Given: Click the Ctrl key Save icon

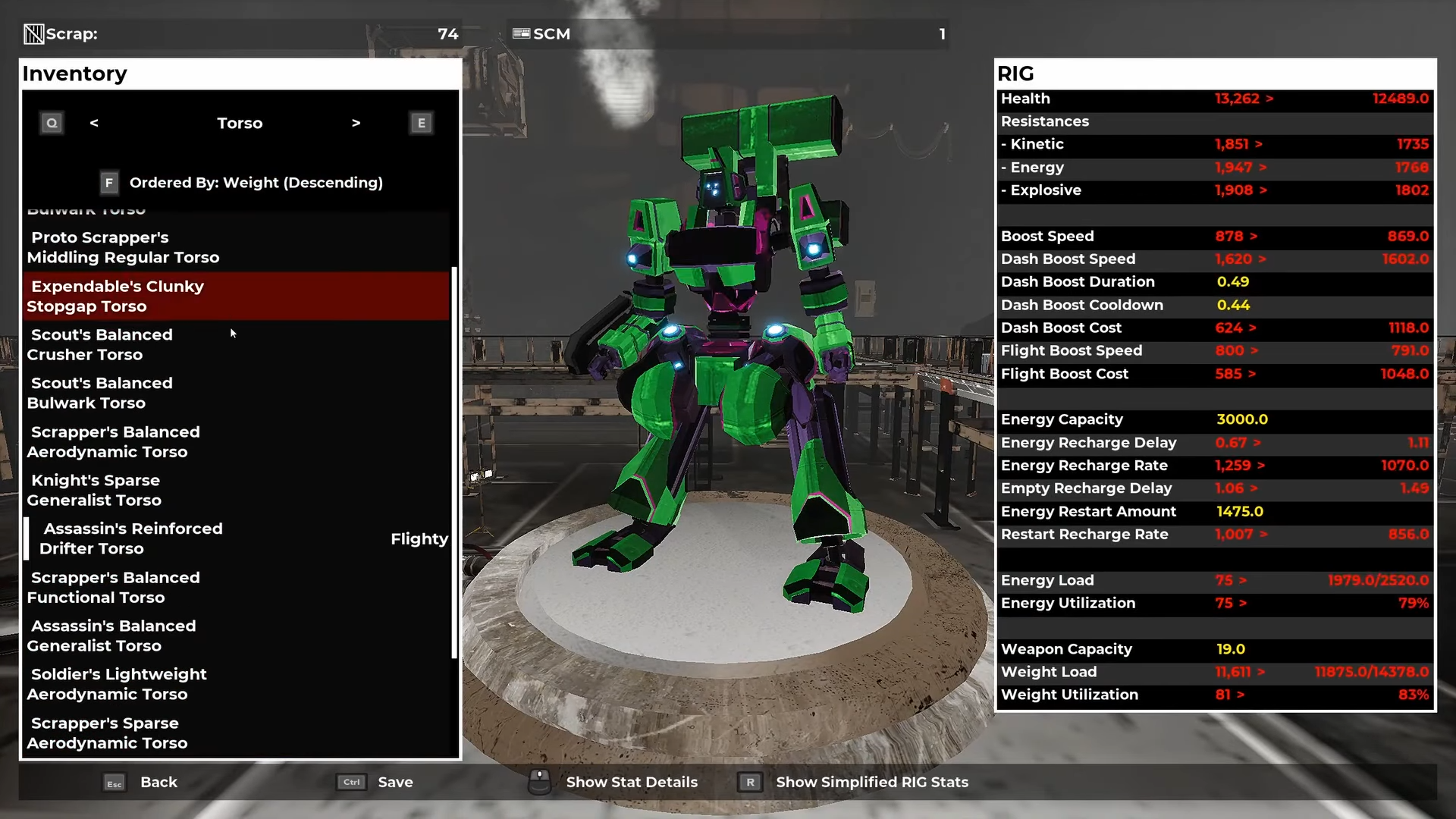Looking at the screenshot, I should point(352,782).
